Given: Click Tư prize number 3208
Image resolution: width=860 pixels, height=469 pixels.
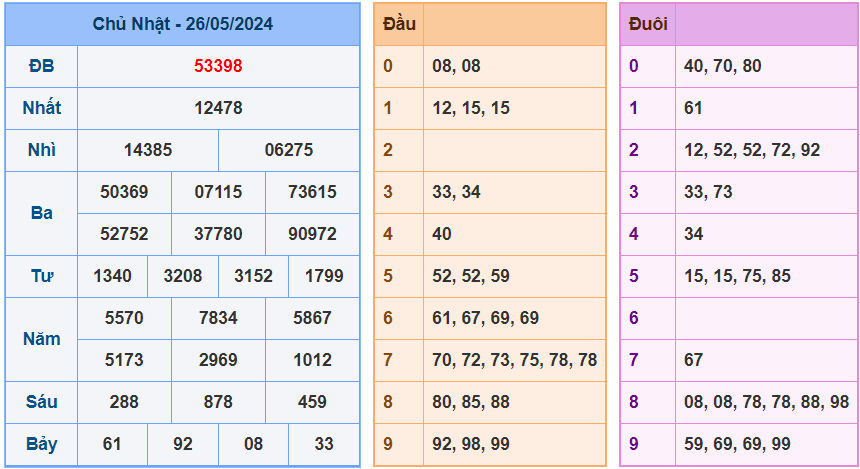Looking at the screenshot, I should pyautogui.click(x=183, y=276).
